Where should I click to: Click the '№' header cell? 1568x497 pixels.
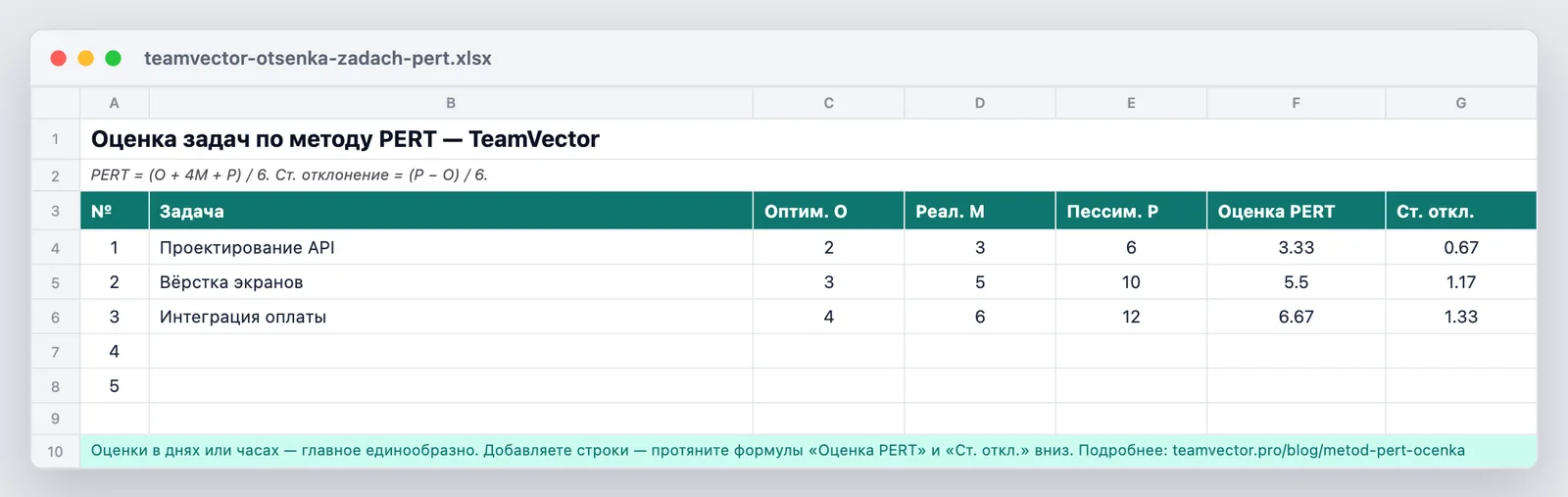point(115,211)
